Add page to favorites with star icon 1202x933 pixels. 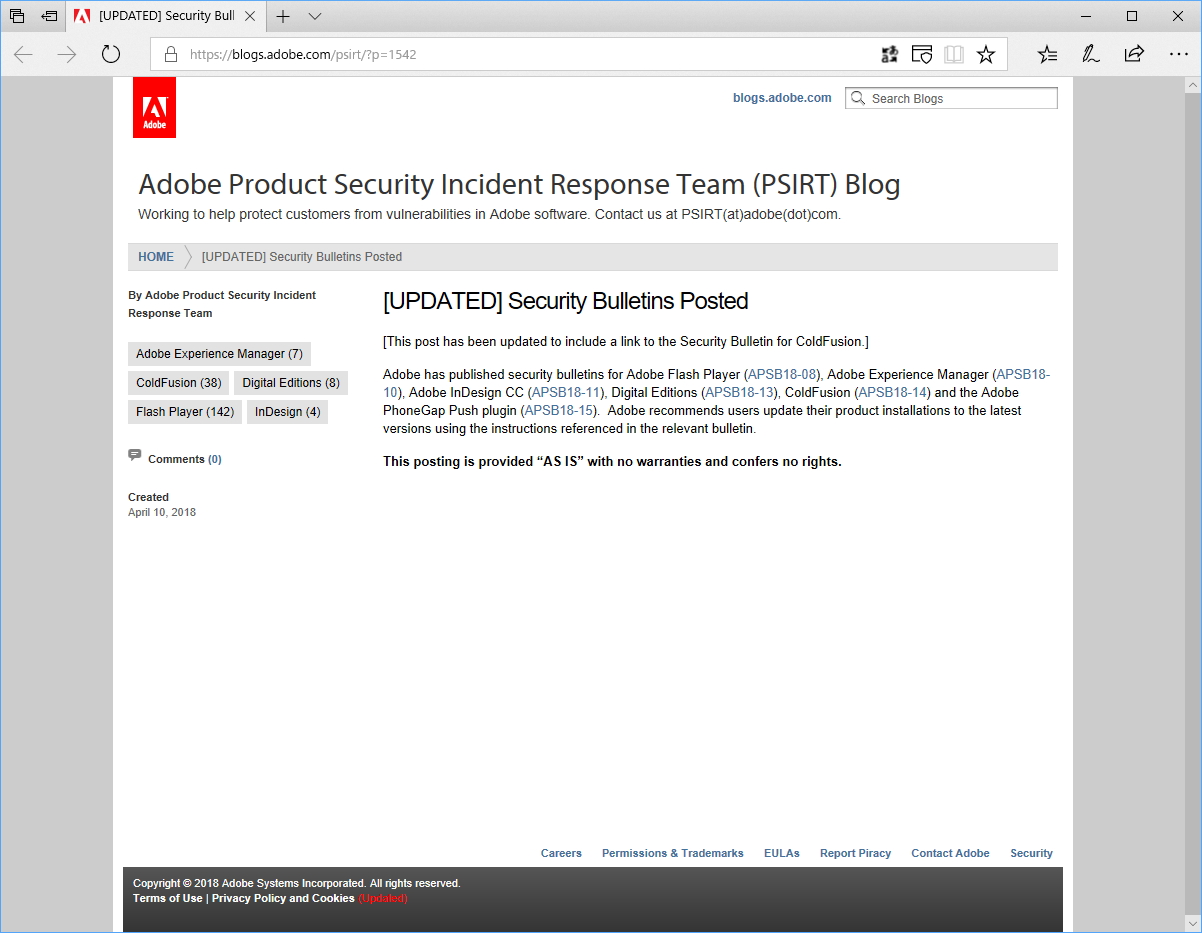coord(986,55)
